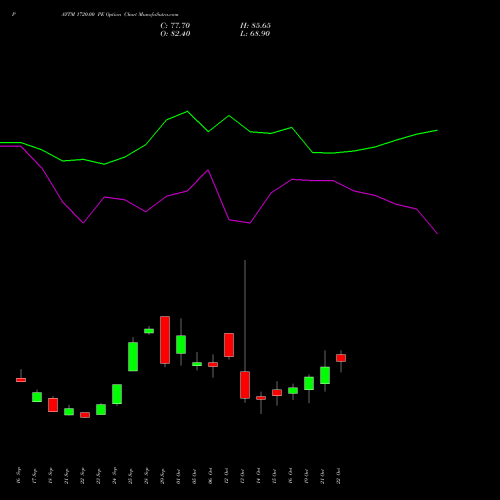Select the 16 Sep date label

pos(18,476)
